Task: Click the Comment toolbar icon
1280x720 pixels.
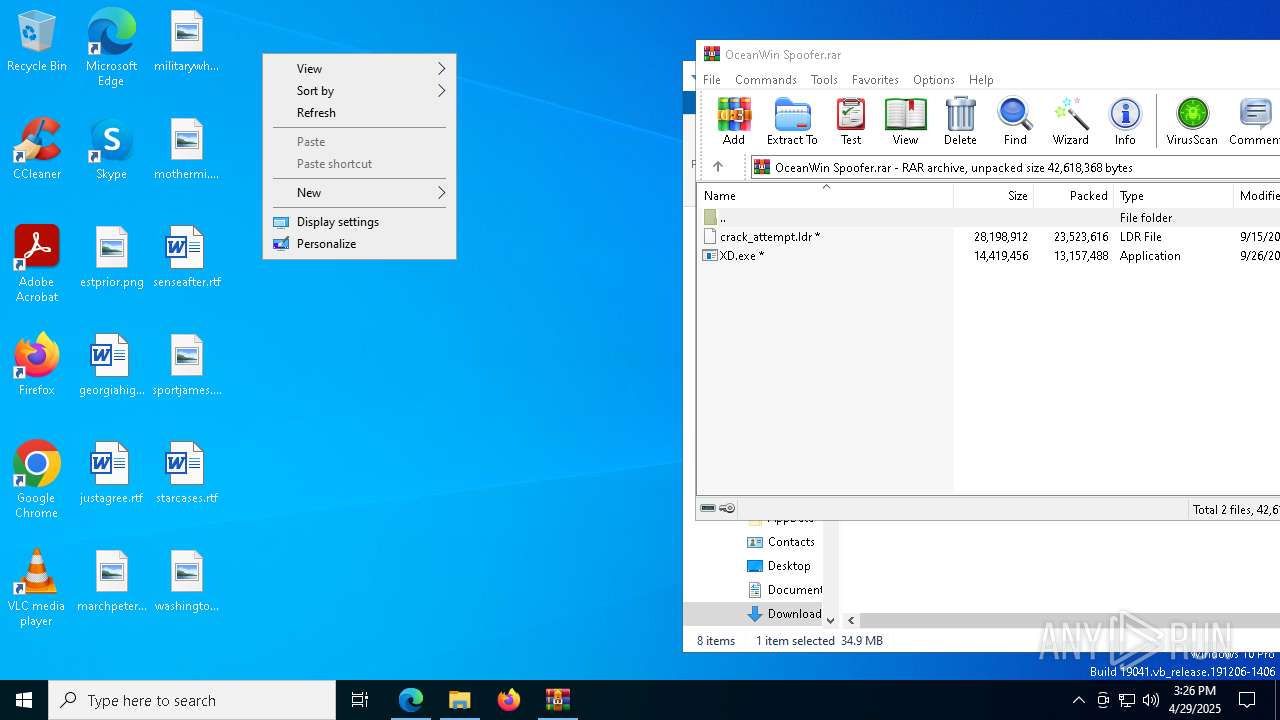Action: pyautogui.click(x=1254, y=121)
